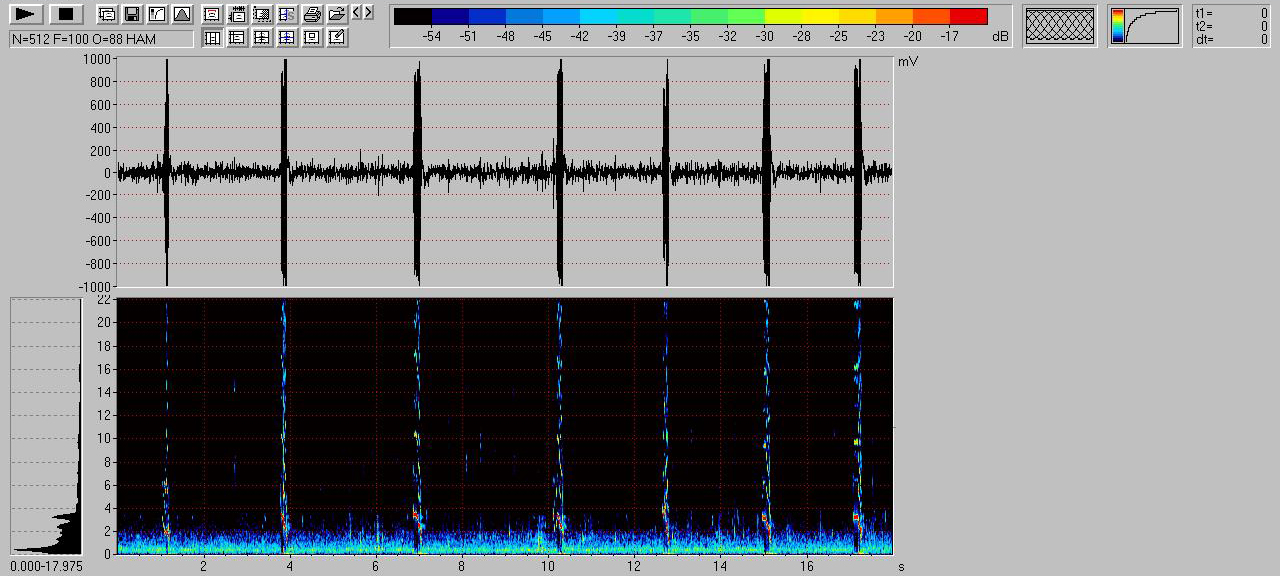Click the left arrow scroll button
The height and width of the screenshot is (576, 1280).
coord(357,12)
